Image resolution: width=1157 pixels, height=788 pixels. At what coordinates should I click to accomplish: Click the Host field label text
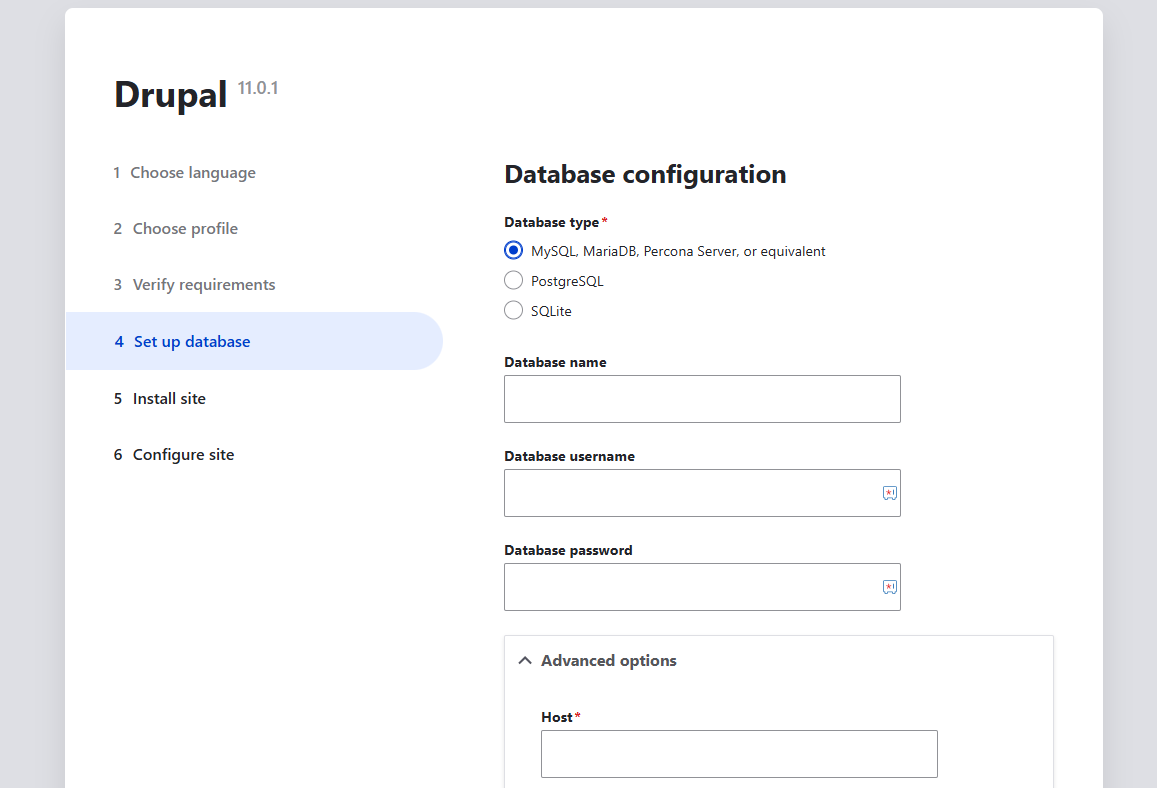point(557,717)
